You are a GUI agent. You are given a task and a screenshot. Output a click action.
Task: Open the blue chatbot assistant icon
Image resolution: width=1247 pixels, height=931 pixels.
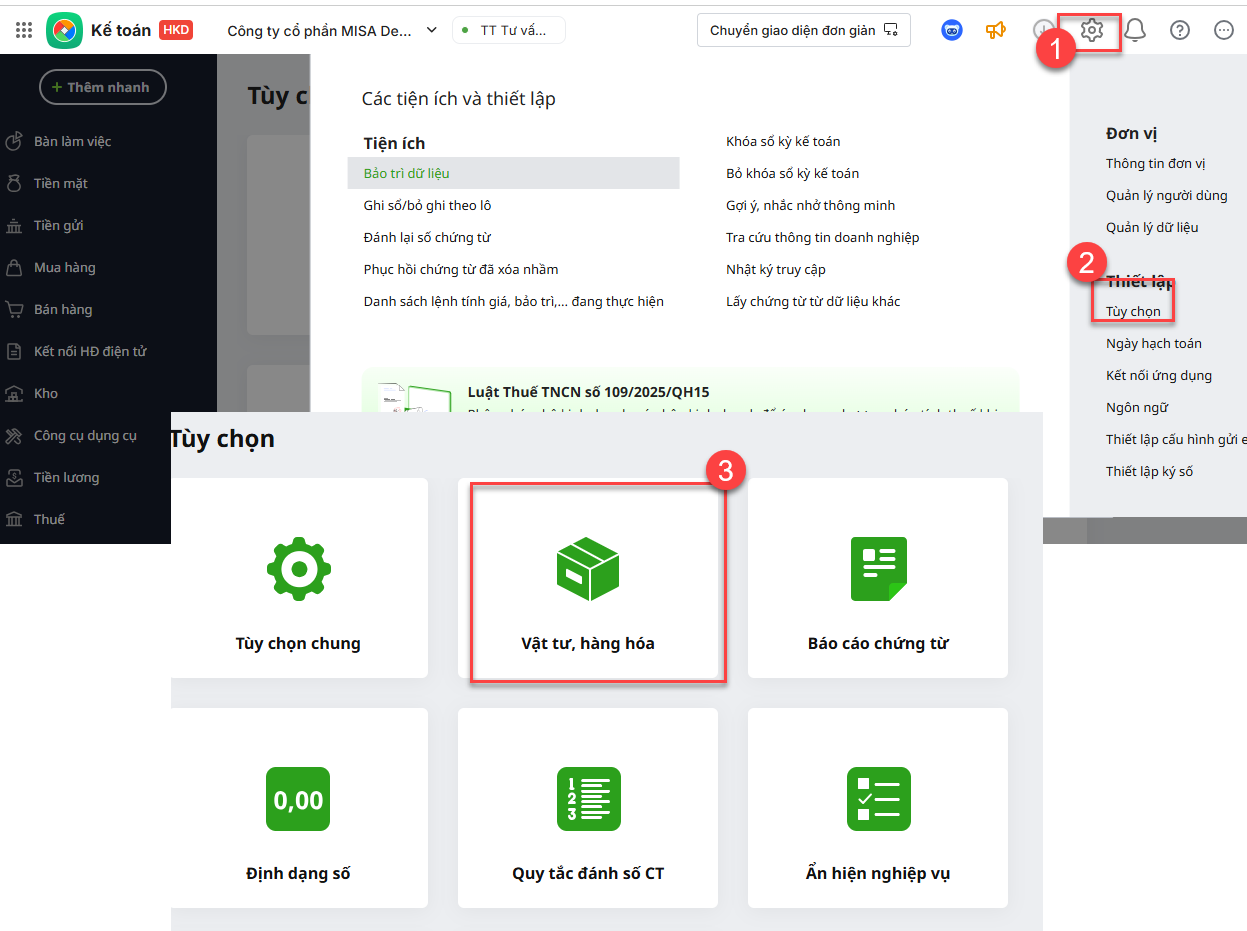pos(952,31)
